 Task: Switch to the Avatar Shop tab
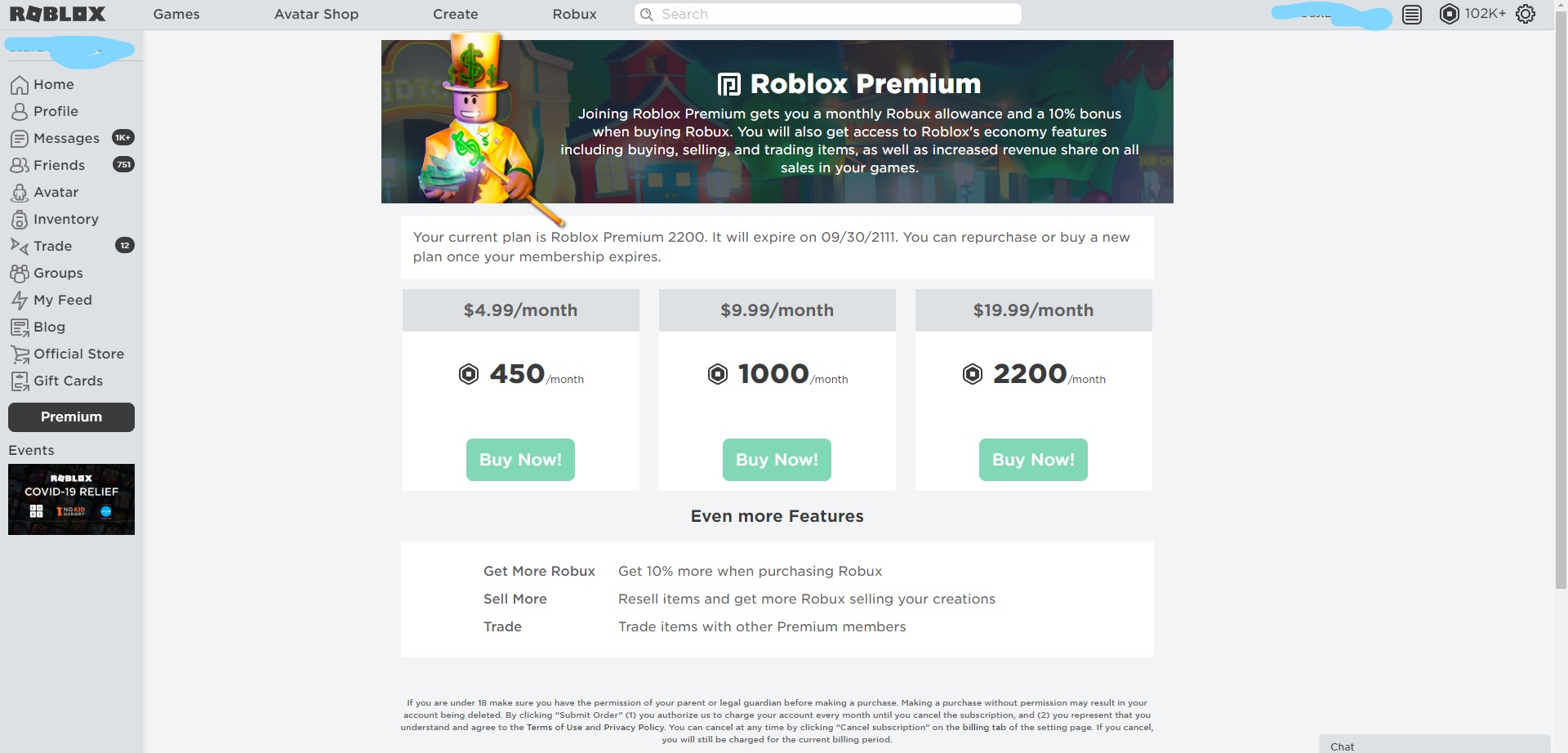click(x=316, y=14)
